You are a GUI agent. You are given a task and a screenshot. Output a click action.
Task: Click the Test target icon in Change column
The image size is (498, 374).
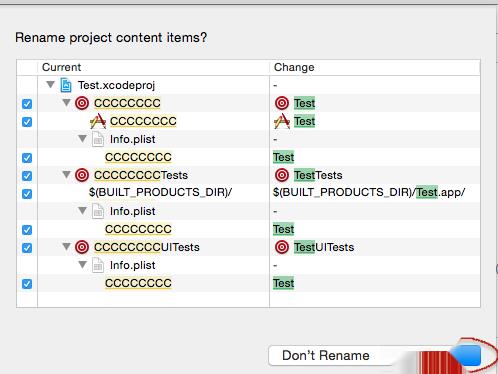tap(282, 103)
